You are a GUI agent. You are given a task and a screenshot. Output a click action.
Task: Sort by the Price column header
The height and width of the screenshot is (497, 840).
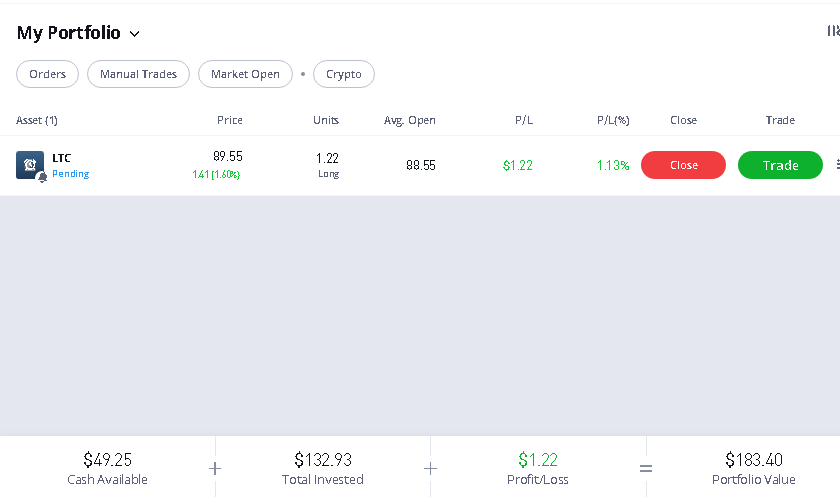(230, 120)
